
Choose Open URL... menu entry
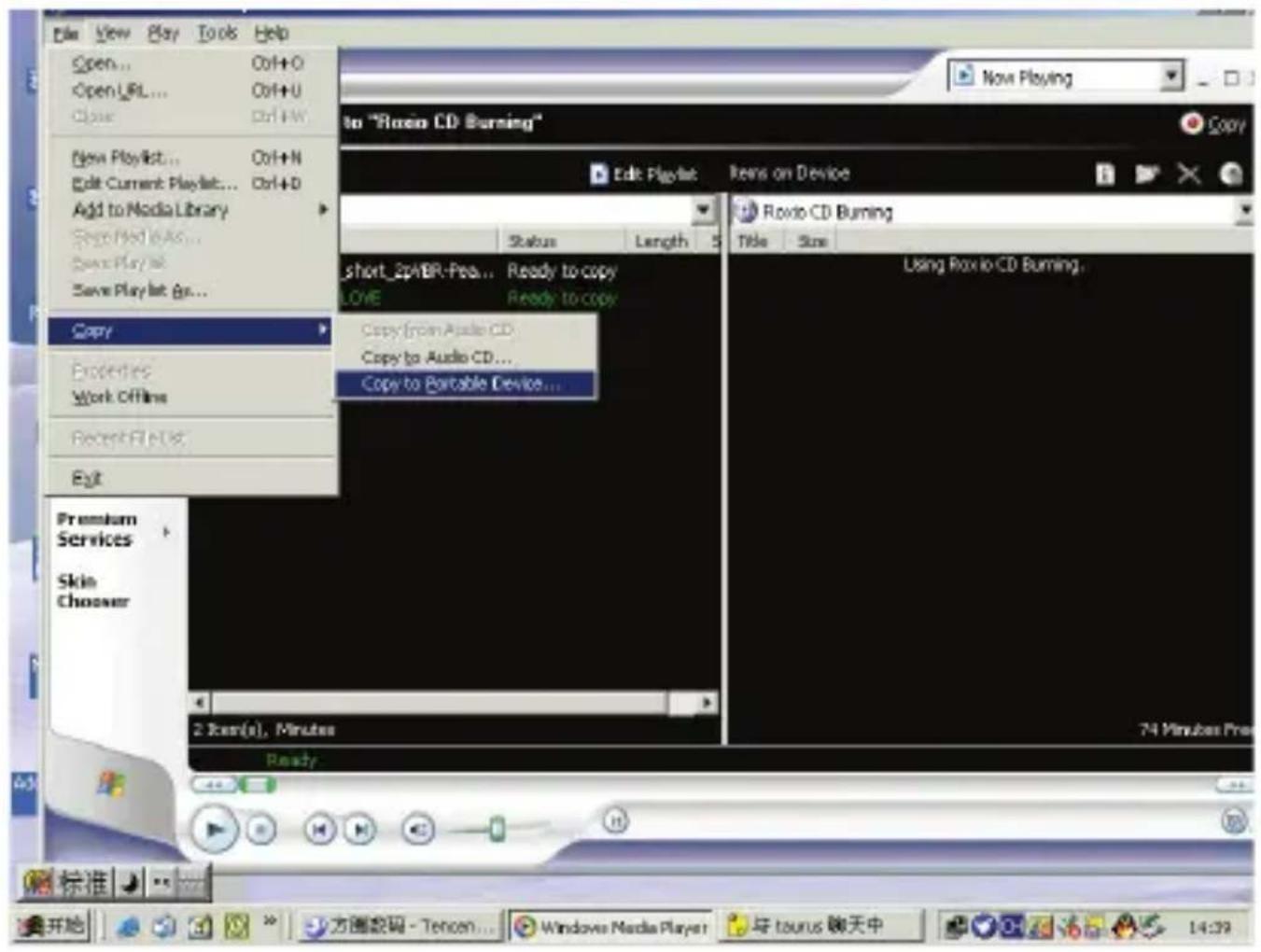click(x=191, y=91)
